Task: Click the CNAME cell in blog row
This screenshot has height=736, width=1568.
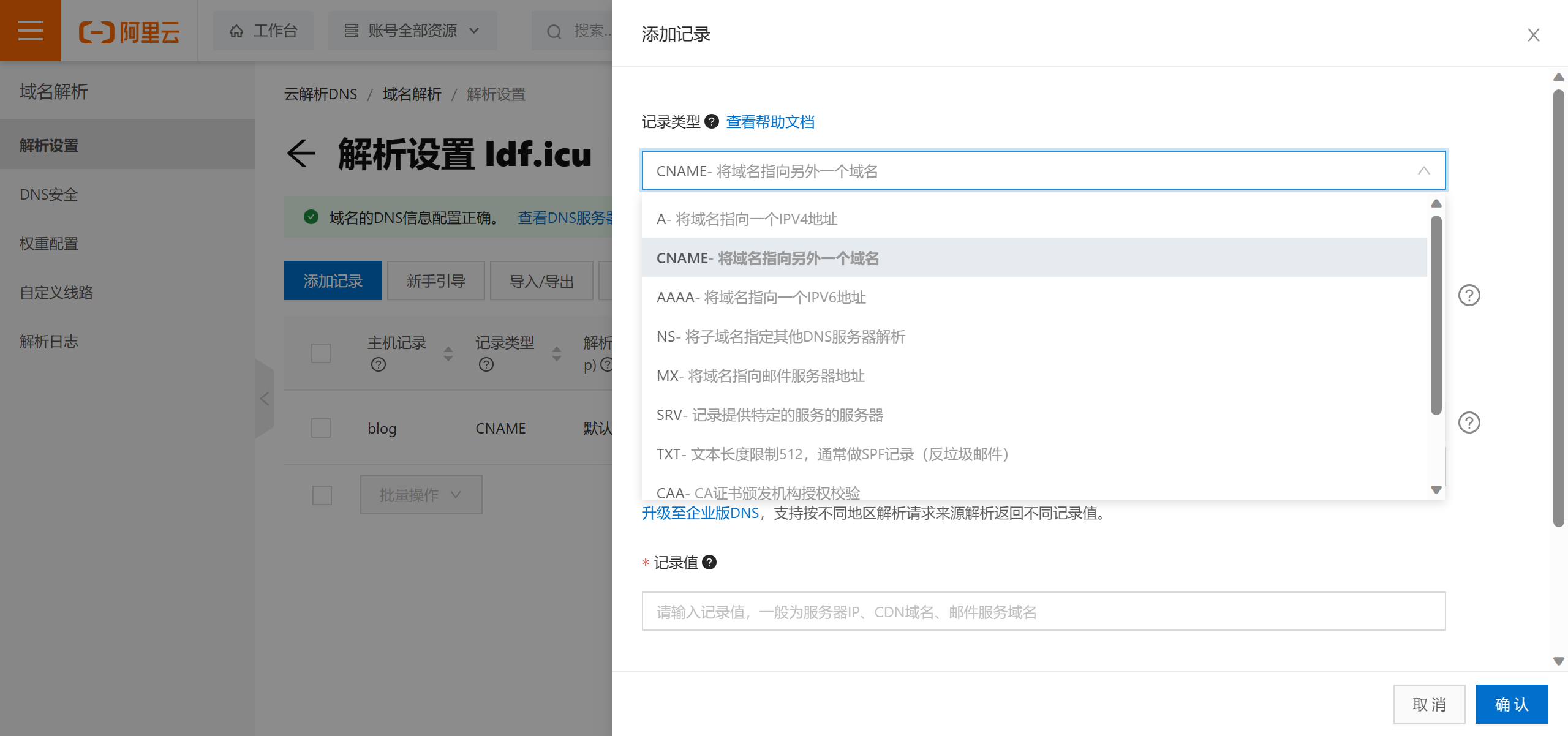Action: (x=501, y=428)
